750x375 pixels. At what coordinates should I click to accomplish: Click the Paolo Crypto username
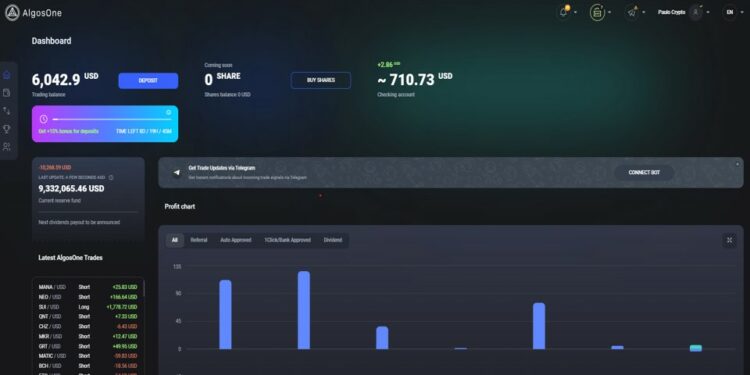coord(672,12)
